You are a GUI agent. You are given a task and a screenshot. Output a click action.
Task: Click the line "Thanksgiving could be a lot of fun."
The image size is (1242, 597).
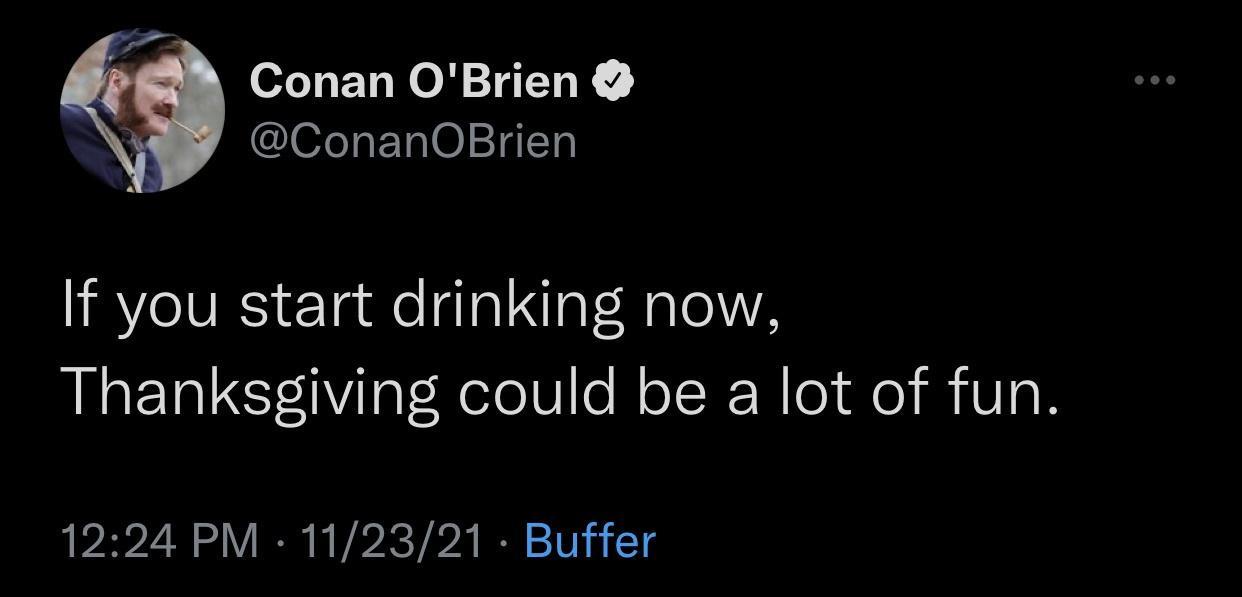click(x=561, y=393)
